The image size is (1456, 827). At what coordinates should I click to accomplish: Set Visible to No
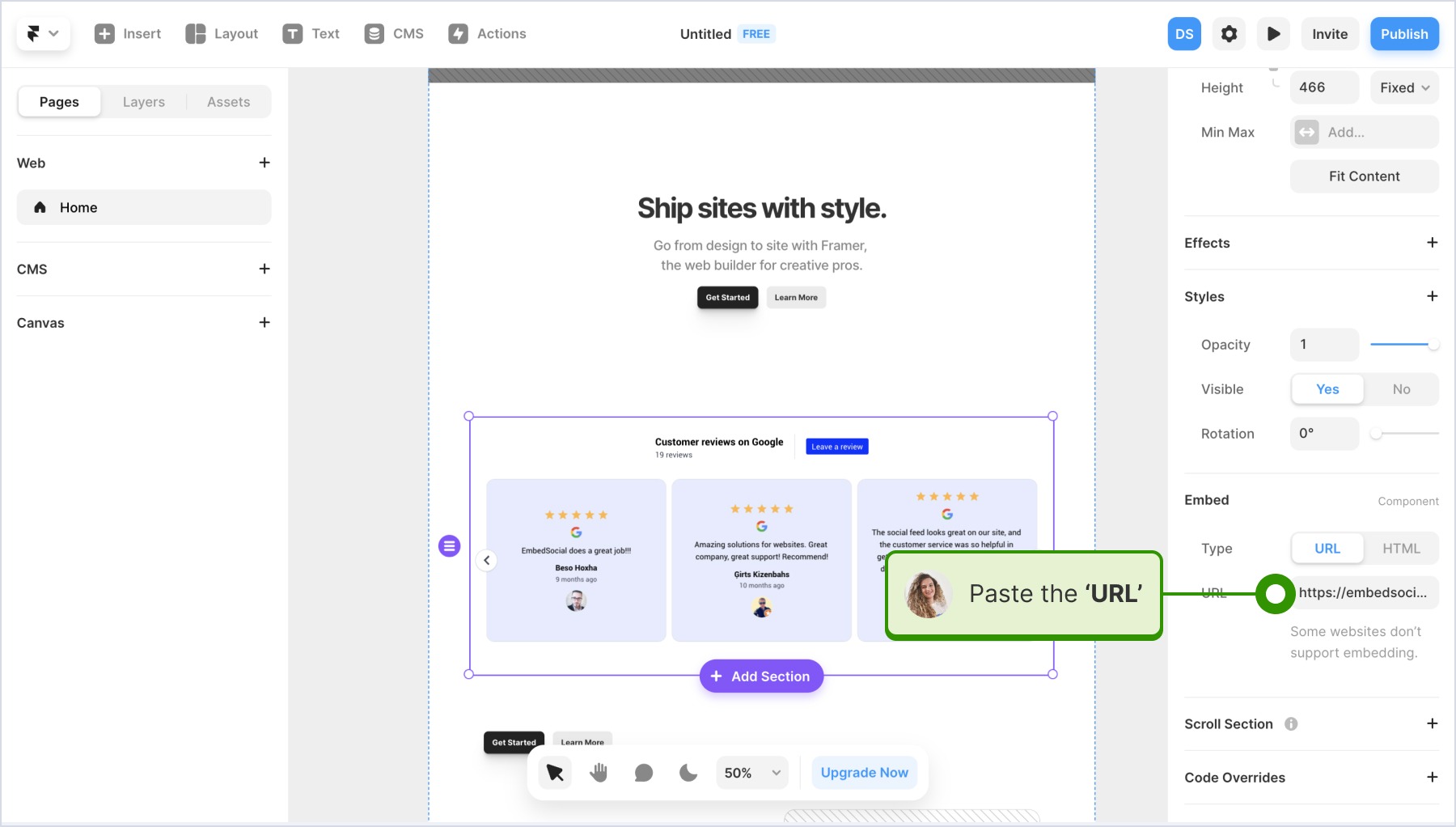tap(1401, 389)
